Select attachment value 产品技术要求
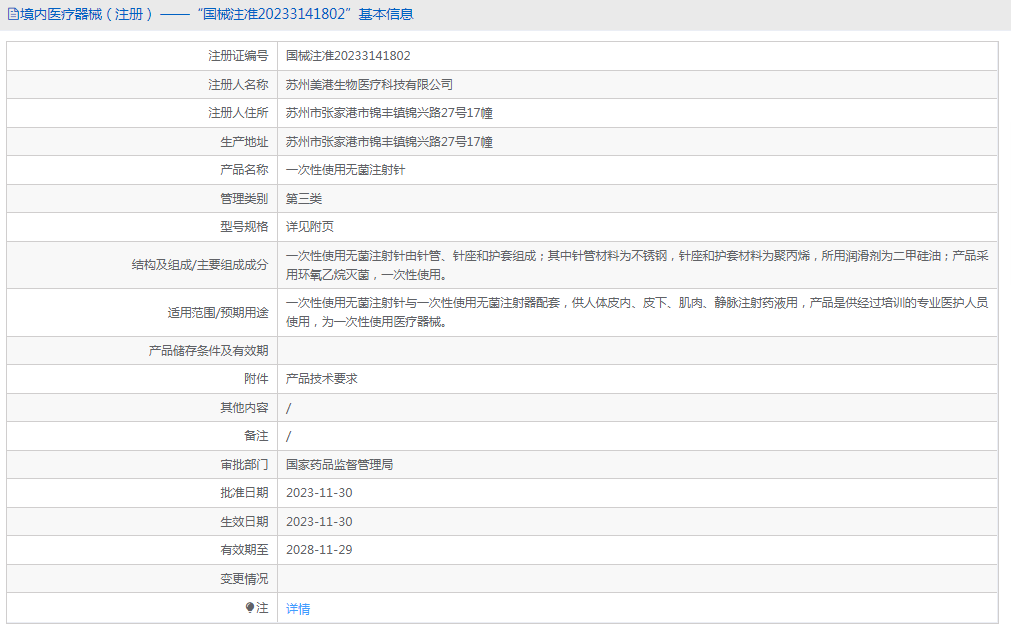 322,379
